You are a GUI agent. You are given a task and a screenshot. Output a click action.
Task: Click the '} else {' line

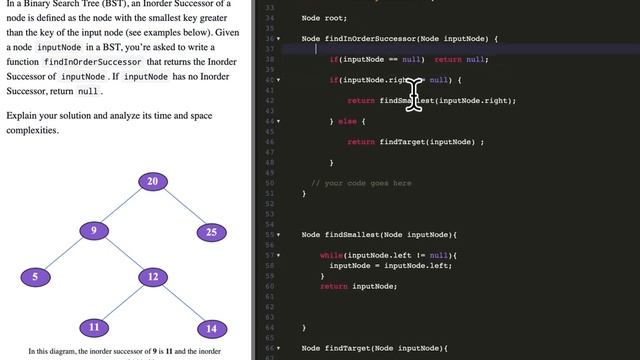(347, 121)
